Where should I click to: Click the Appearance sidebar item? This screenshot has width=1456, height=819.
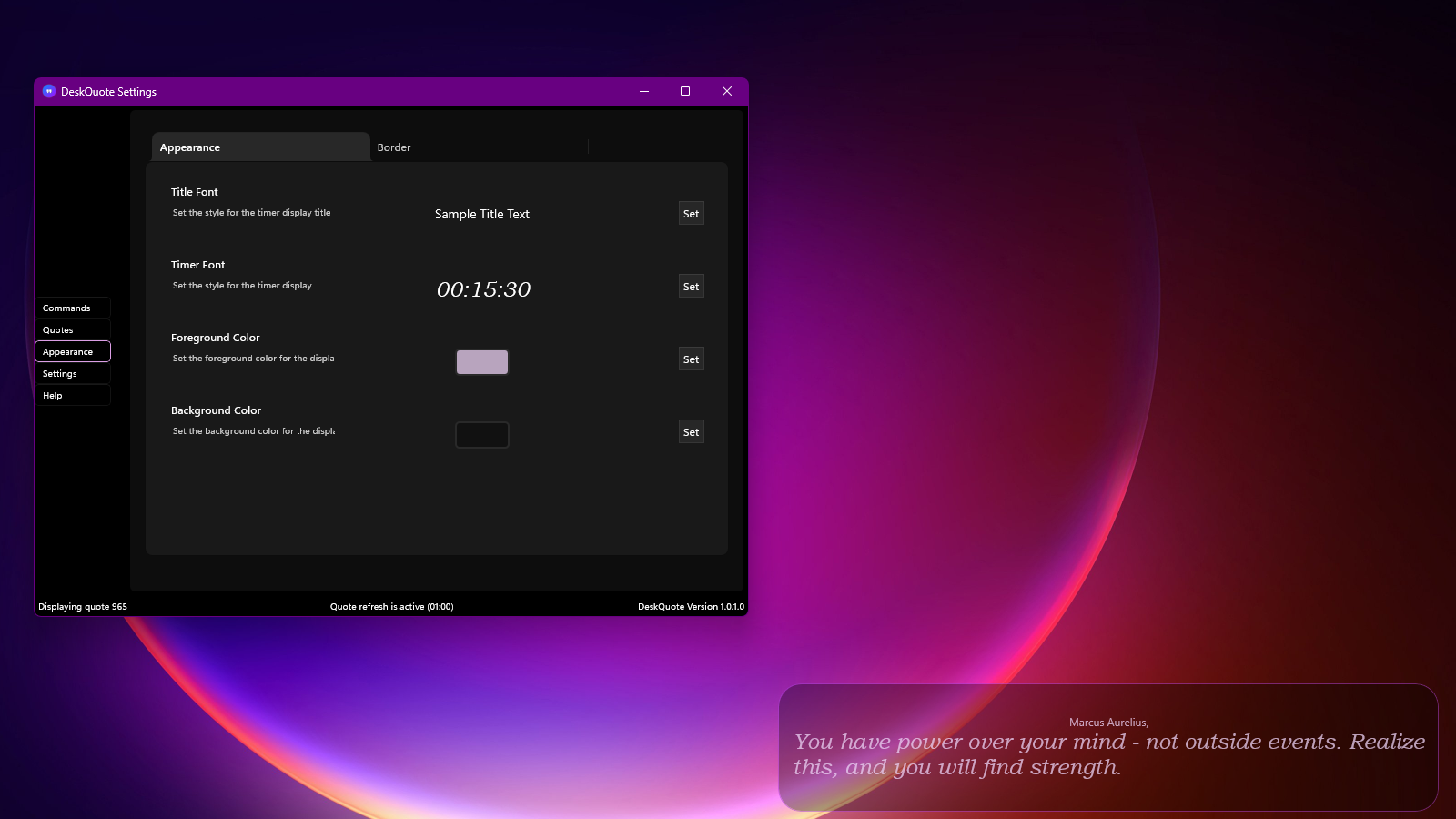pyautogui.click(x=72, y=351)
